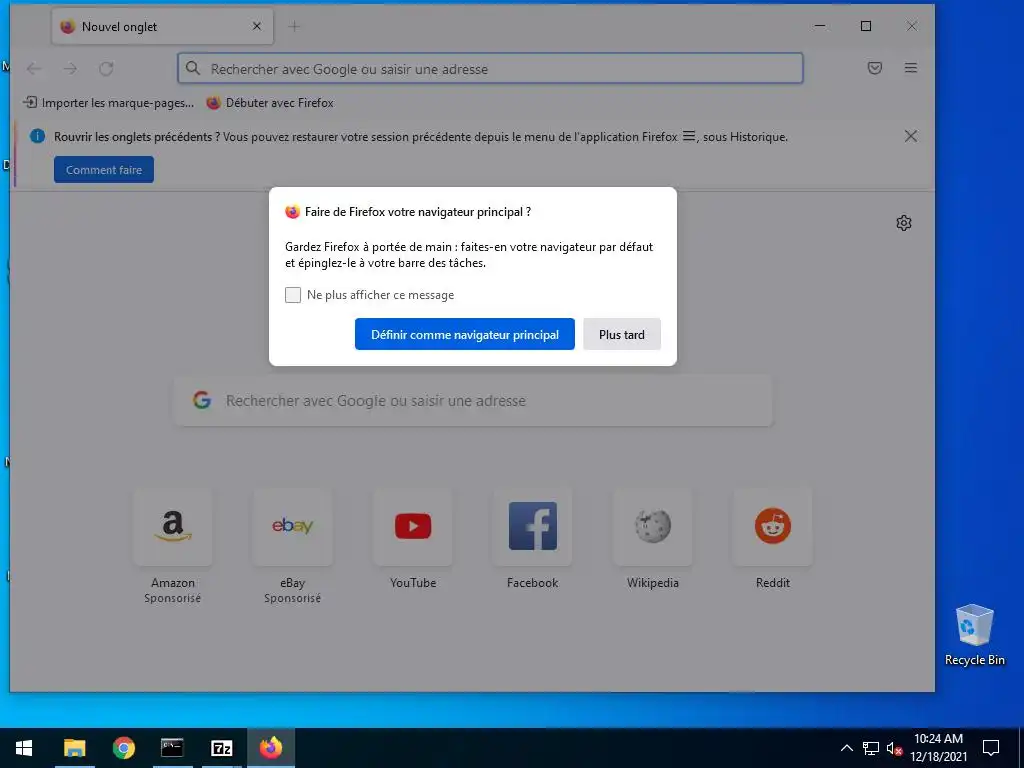
Task: Go forward with the forward arrow
Action: (x=70, y=68)
